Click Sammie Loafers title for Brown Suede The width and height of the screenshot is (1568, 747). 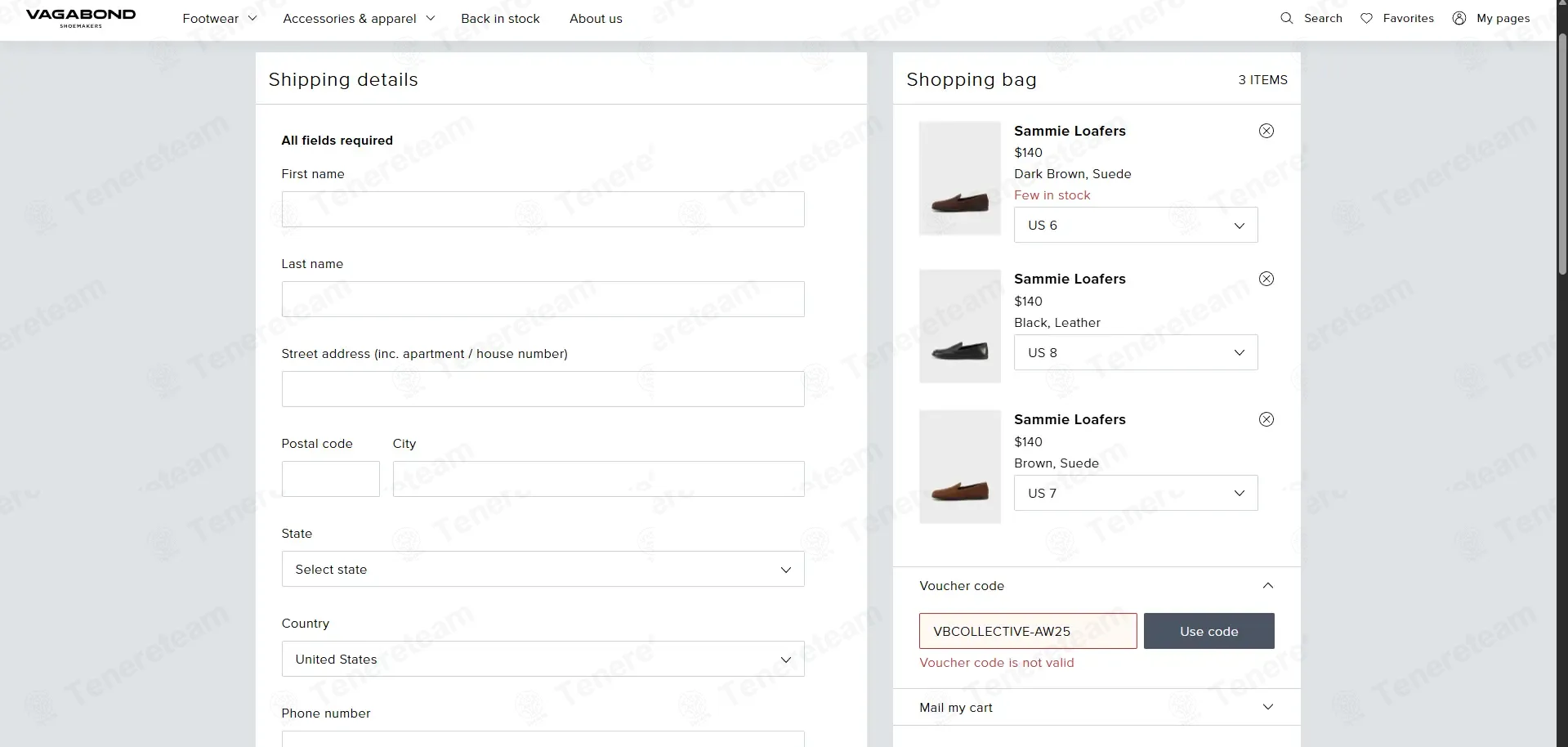1070,419
